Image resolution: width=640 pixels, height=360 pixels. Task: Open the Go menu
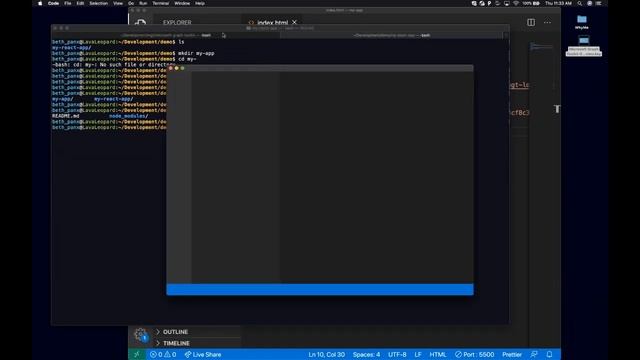tap(131, 3)
